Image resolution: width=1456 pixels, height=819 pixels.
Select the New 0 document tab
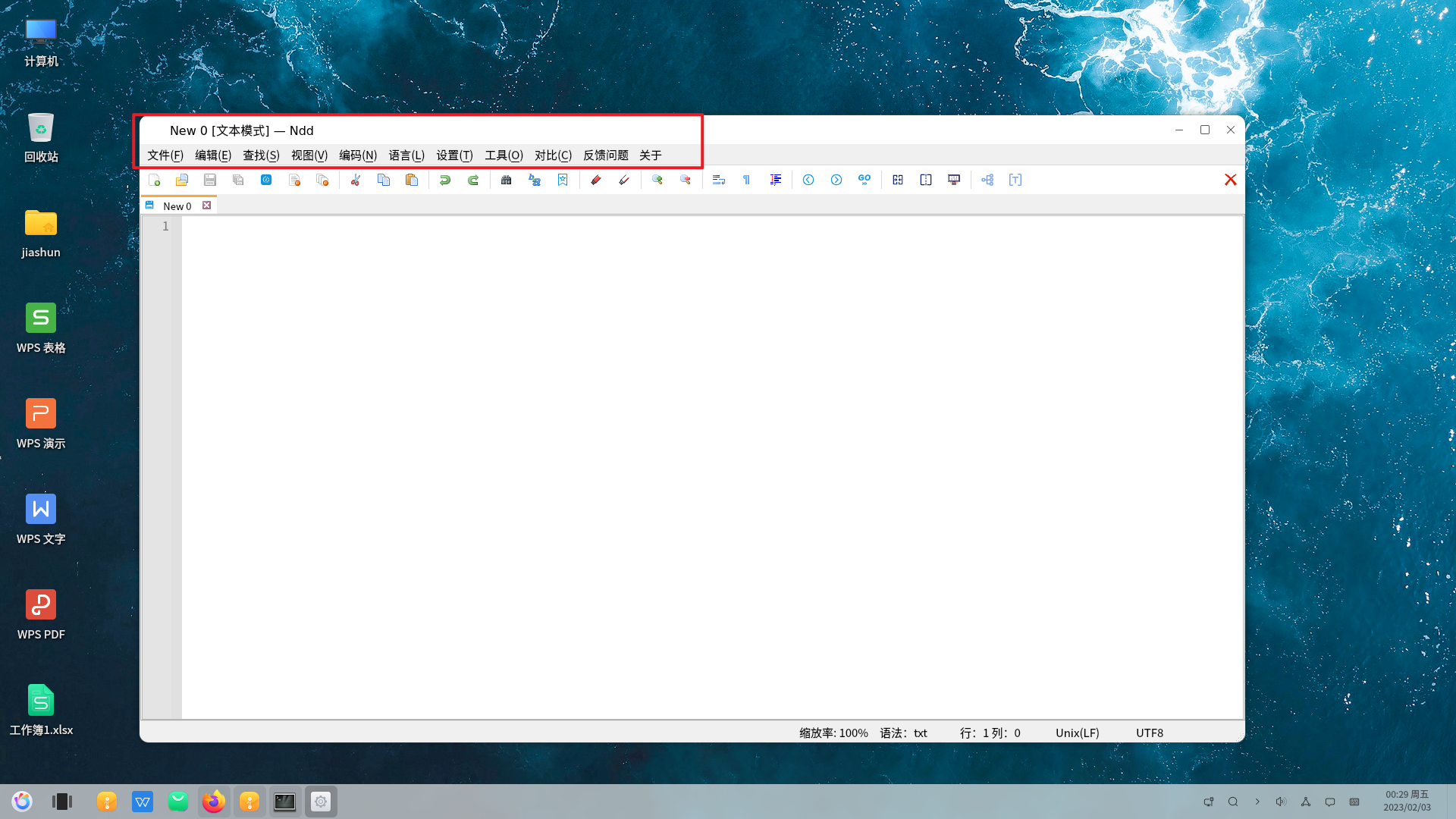pos(177,206)
